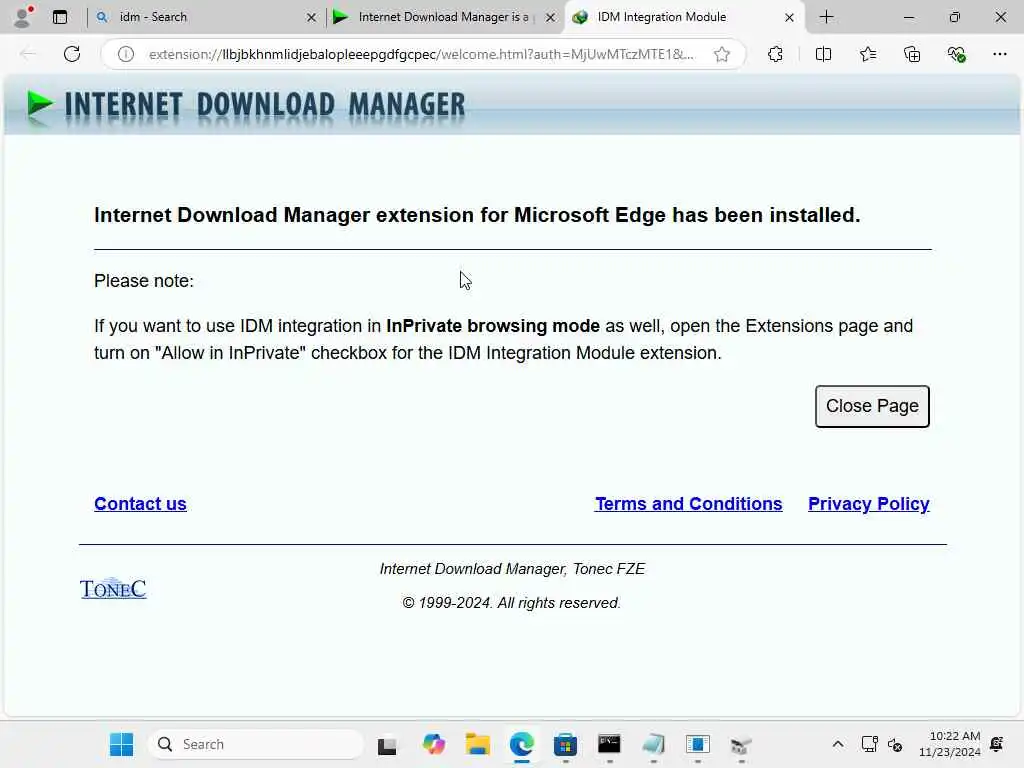View site information icon in address bar
This screenshot has height=768, width=1024.
(126, 54)
